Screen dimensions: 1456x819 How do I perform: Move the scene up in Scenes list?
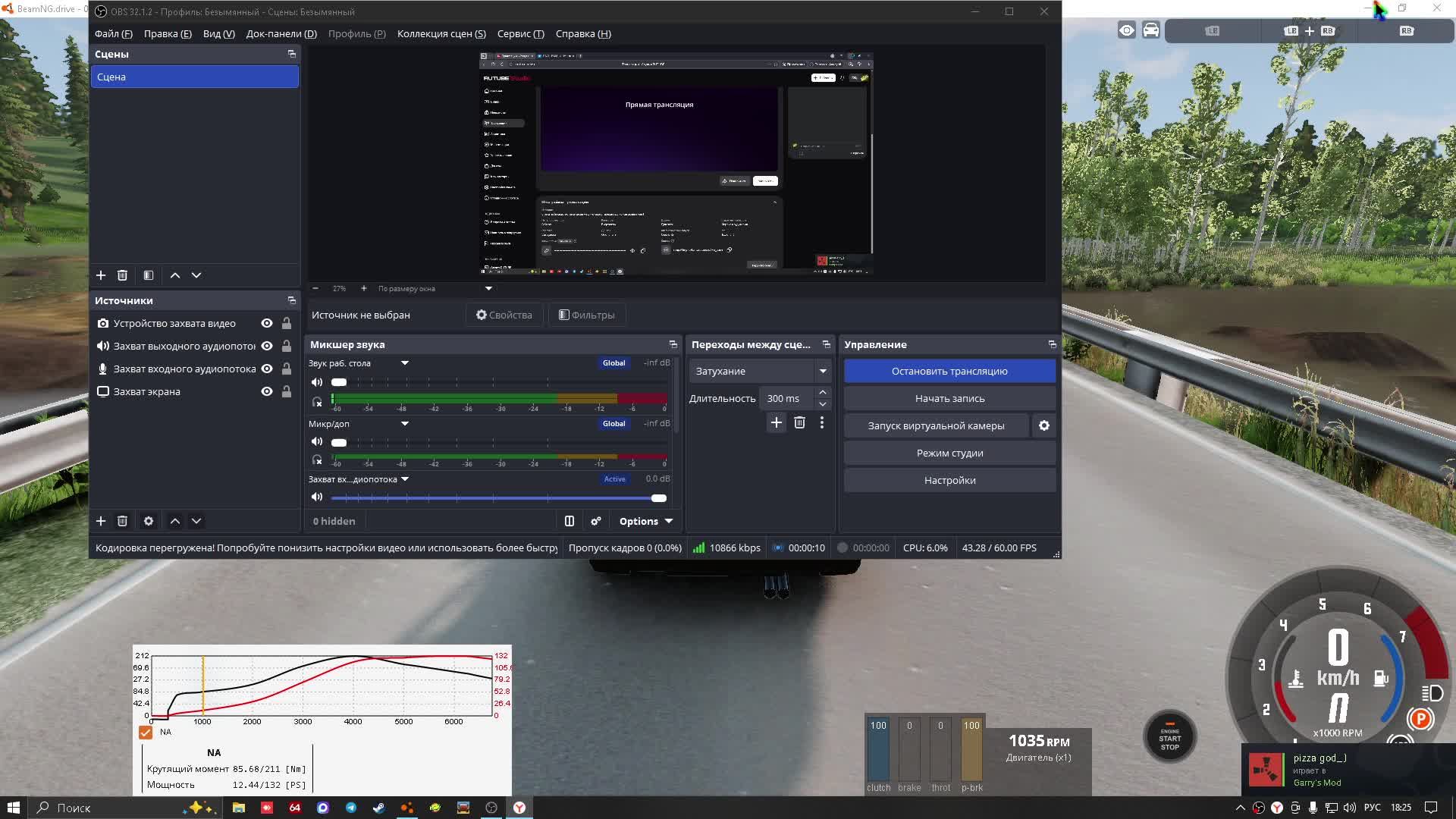pos(175,275)
